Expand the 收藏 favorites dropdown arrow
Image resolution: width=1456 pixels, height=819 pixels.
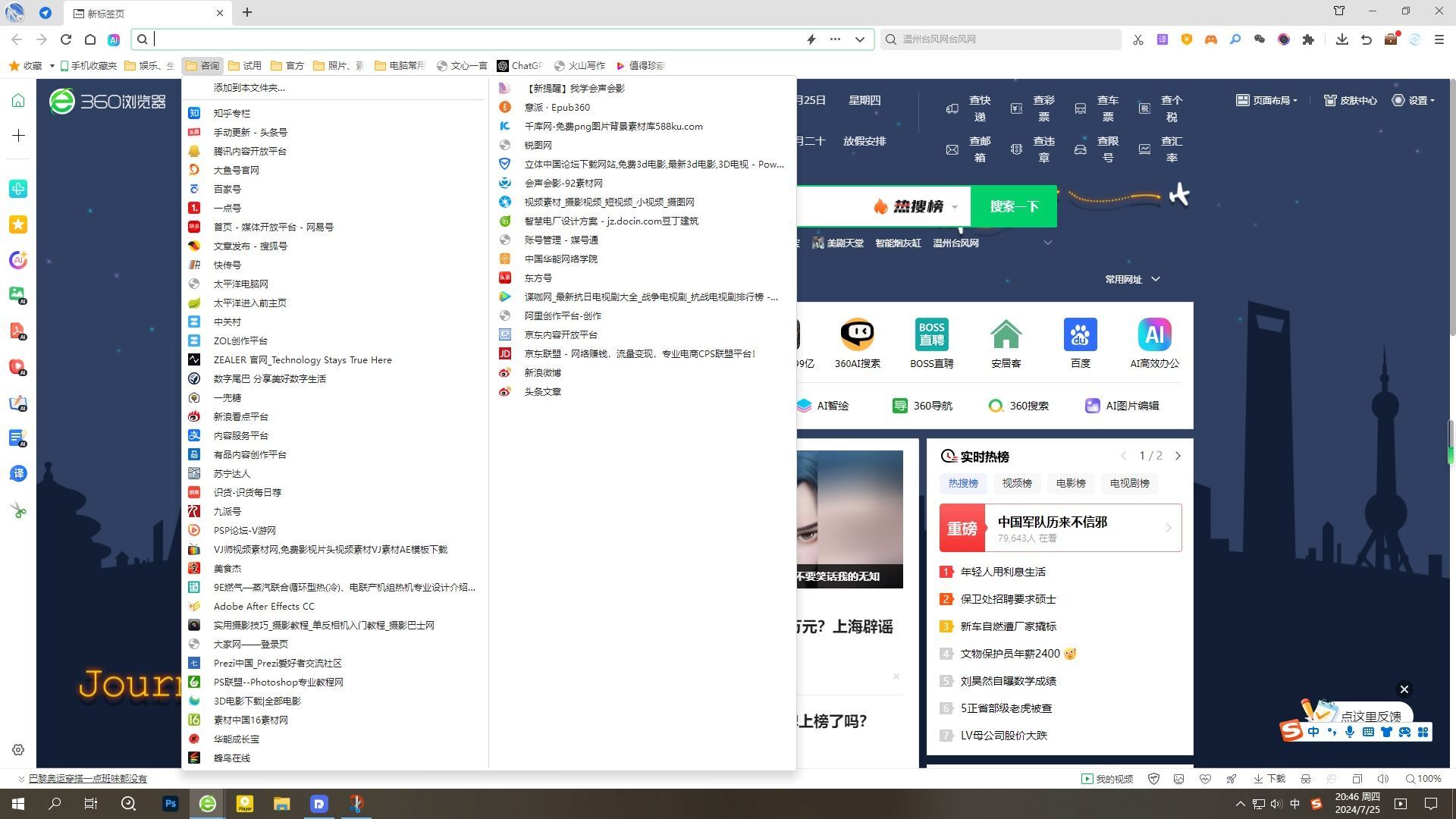[x=52, y=66]
